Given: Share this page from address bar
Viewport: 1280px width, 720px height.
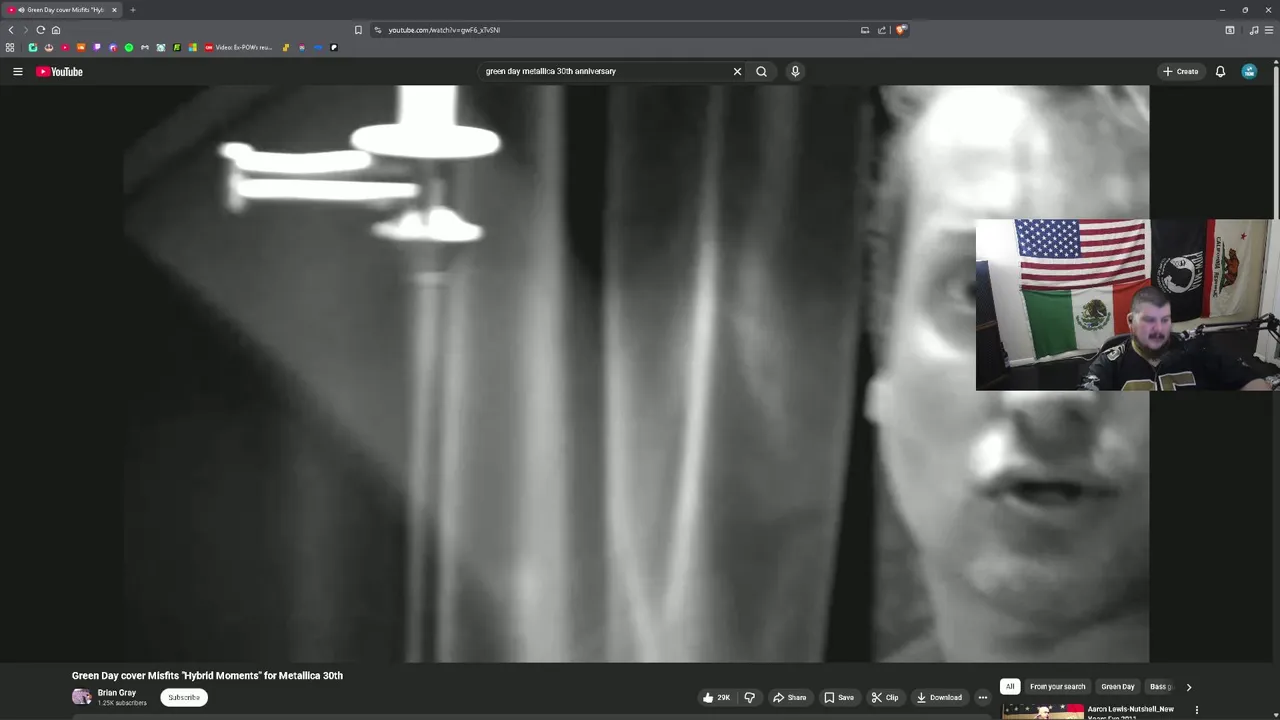Looking at the screenshot, I should [882, 30].
